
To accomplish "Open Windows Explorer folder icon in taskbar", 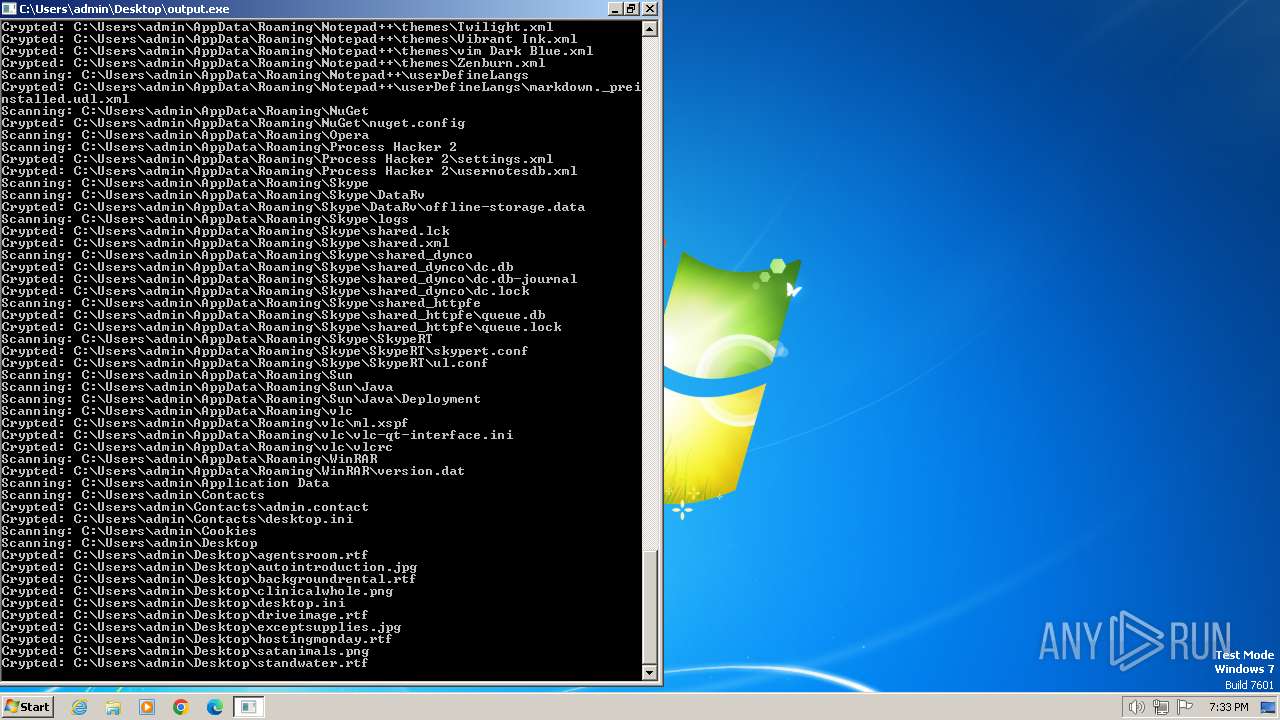I will (x=113, y=707).
